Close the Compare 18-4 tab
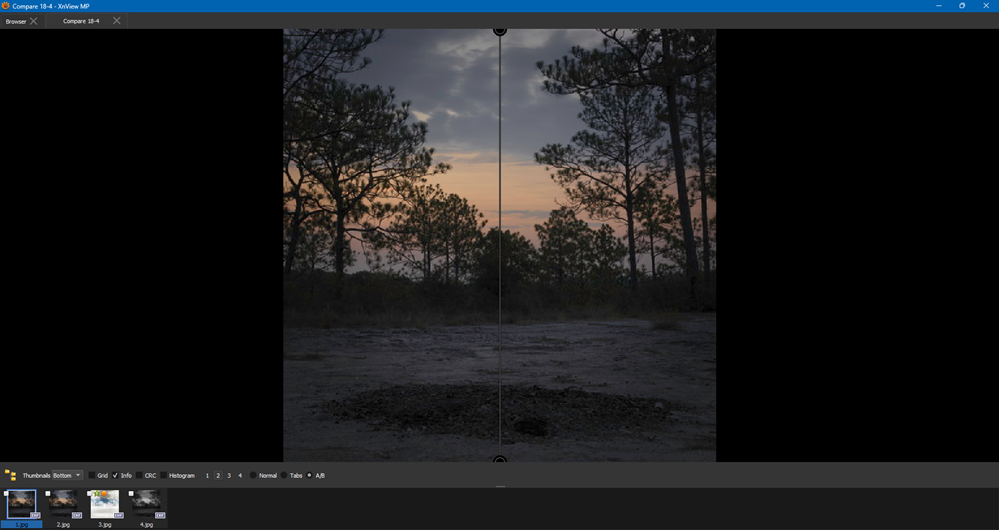 point(117,21)
